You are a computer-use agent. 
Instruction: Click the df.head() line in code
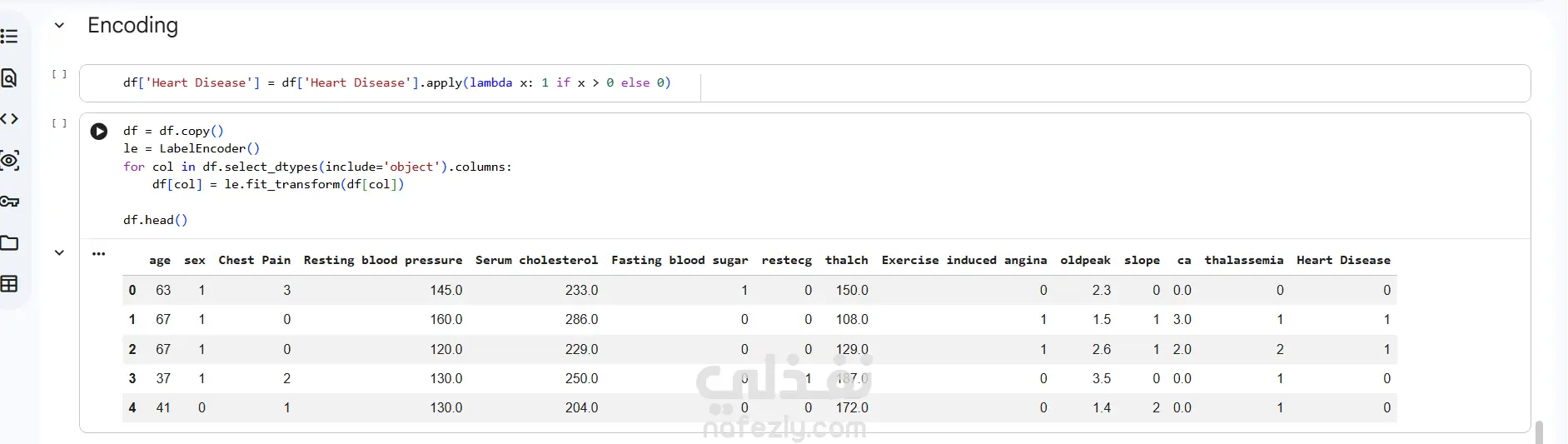[x=156, y=220]
